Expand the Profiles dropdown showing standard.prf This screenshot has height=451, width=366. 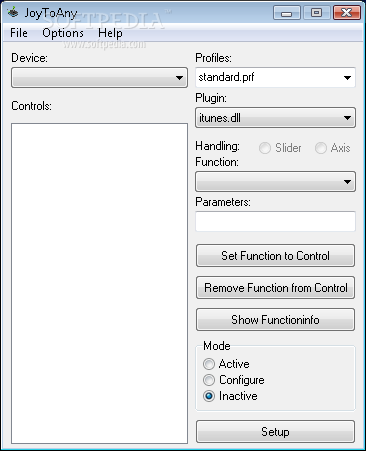pyautogui.click(x=275, y=77)
